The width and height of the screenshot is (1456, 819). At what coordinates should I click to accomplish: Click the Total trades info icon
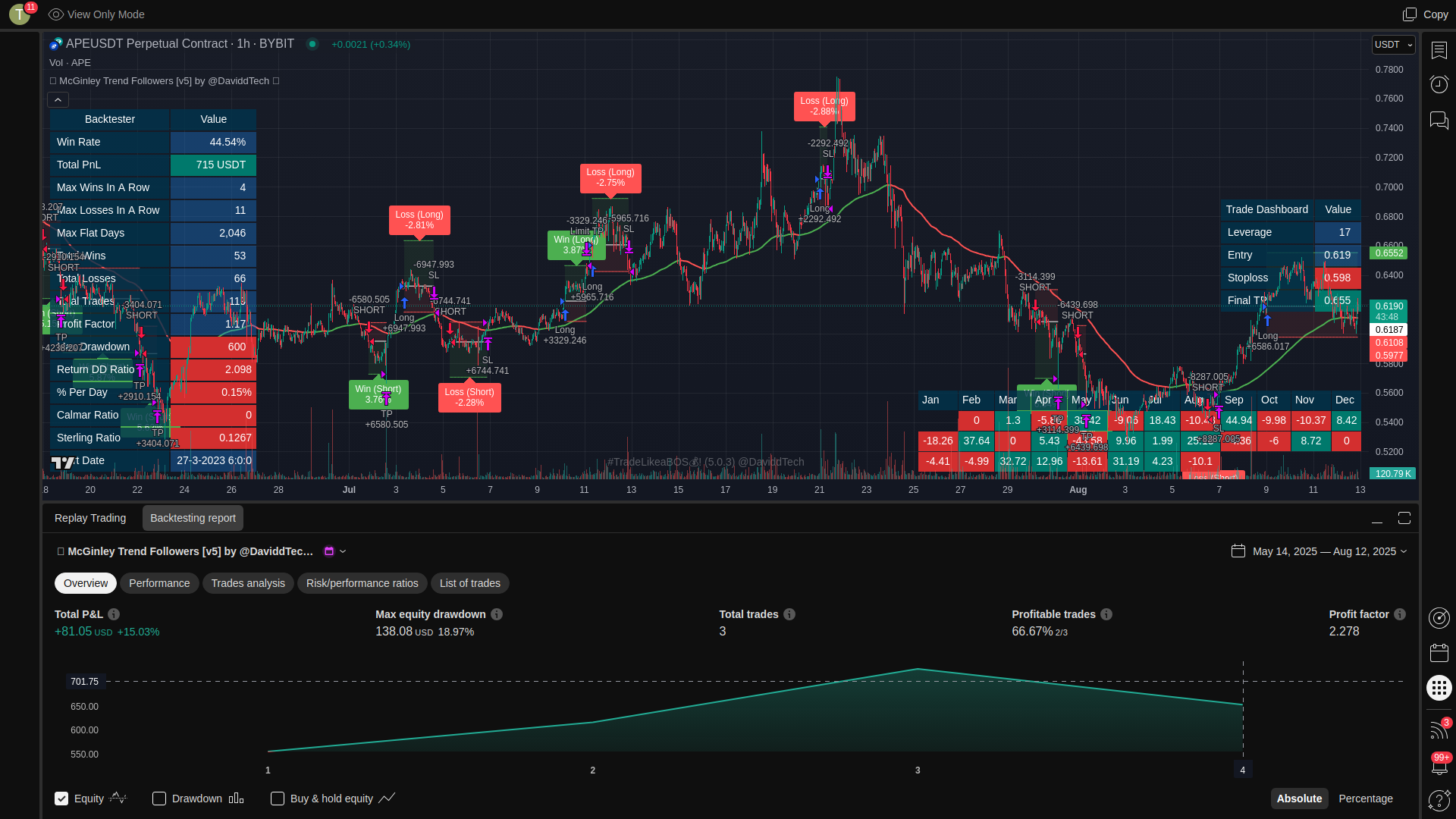[x=789, y=614]
